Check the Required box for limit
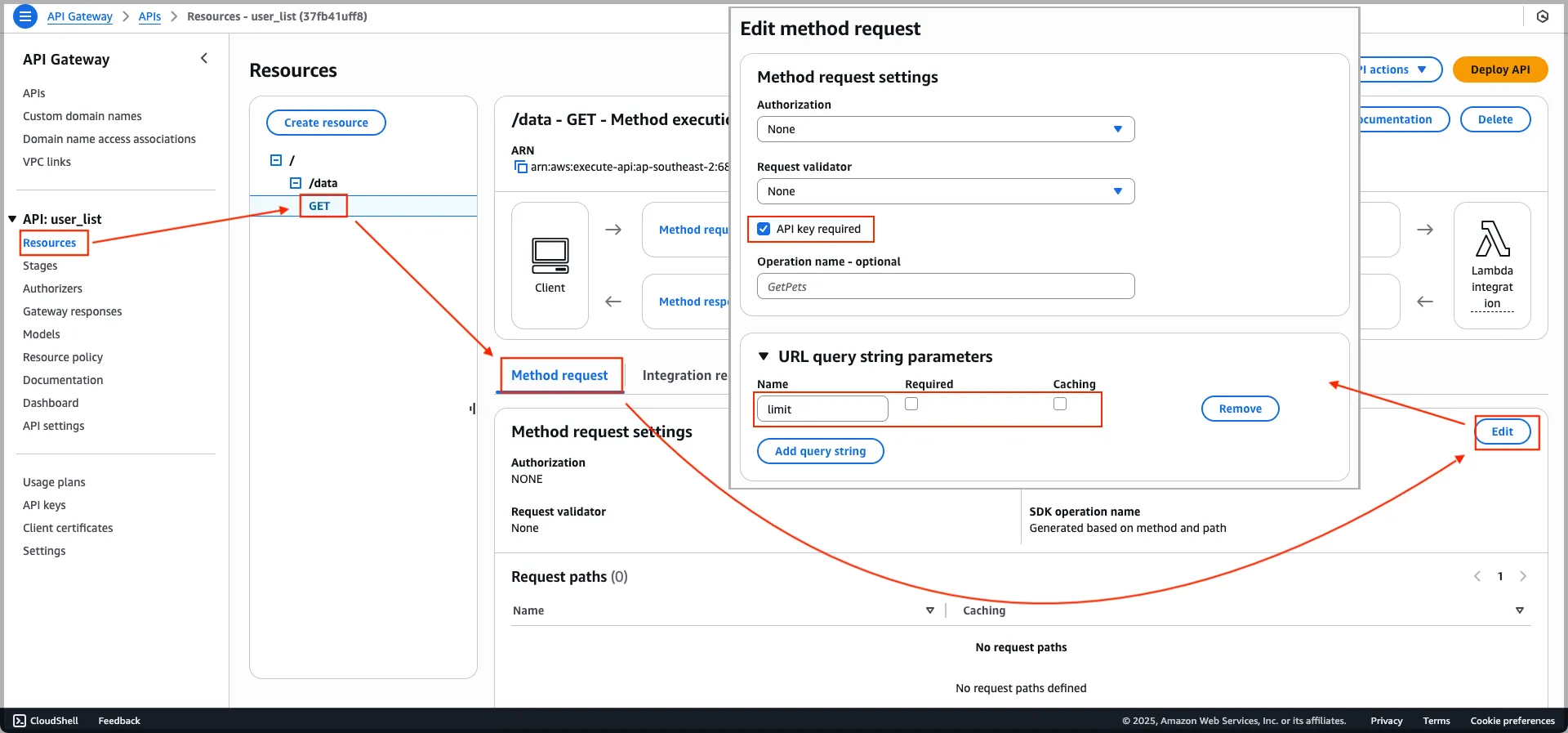Viewport: 1568px width, 733px height. coord(911,404)
